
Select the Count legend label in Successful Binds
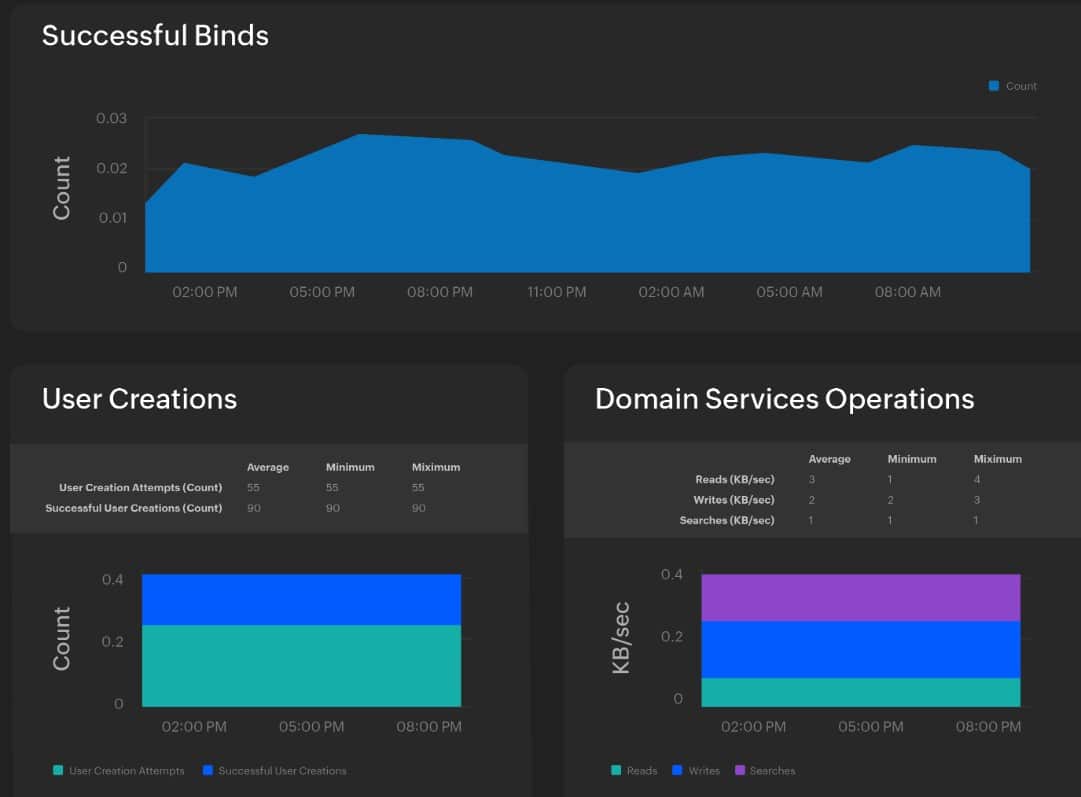[x=1021, y=86]
